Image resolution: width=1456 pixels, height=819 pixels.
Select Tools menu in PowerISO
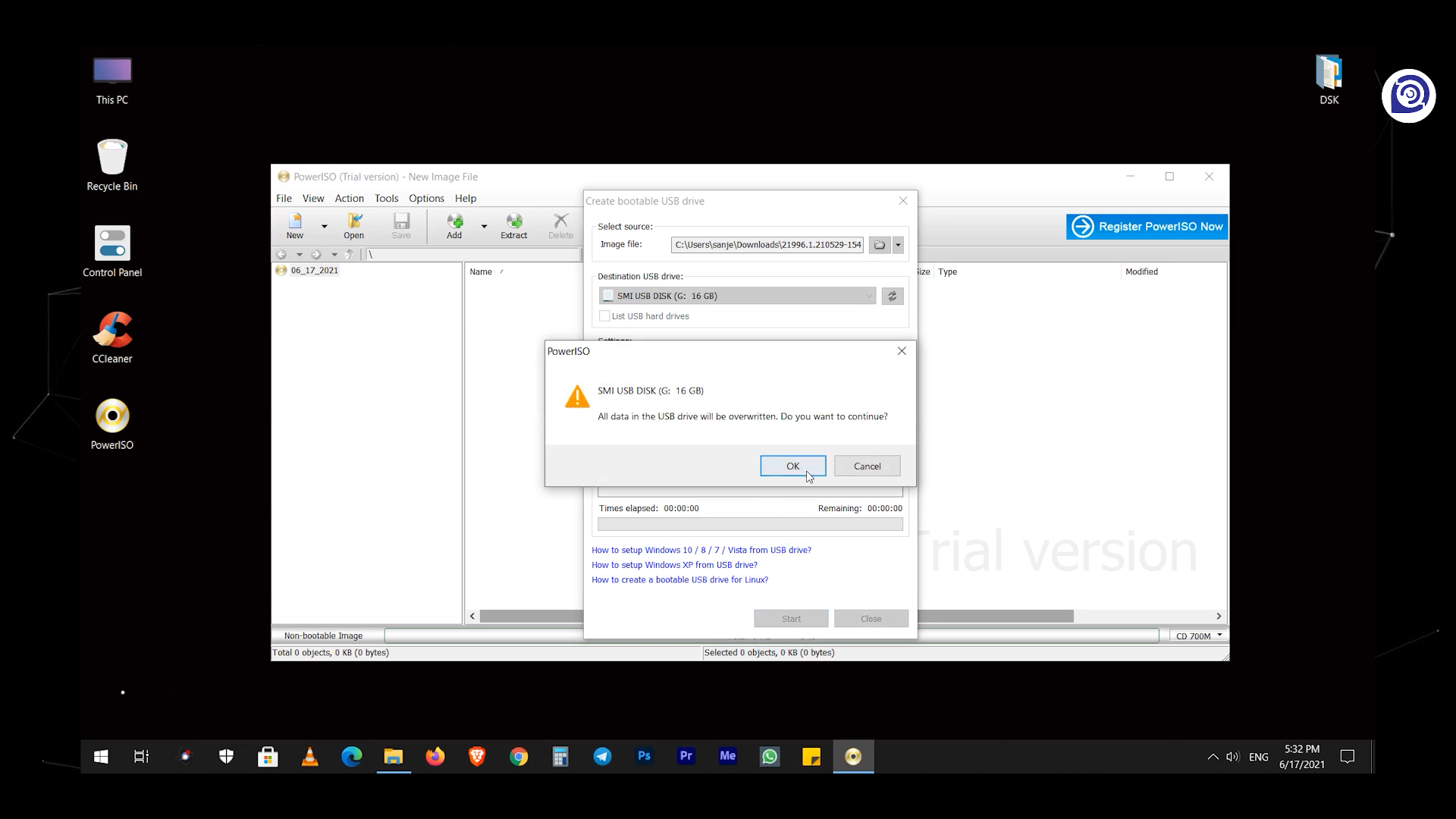[x=386, y=198]
